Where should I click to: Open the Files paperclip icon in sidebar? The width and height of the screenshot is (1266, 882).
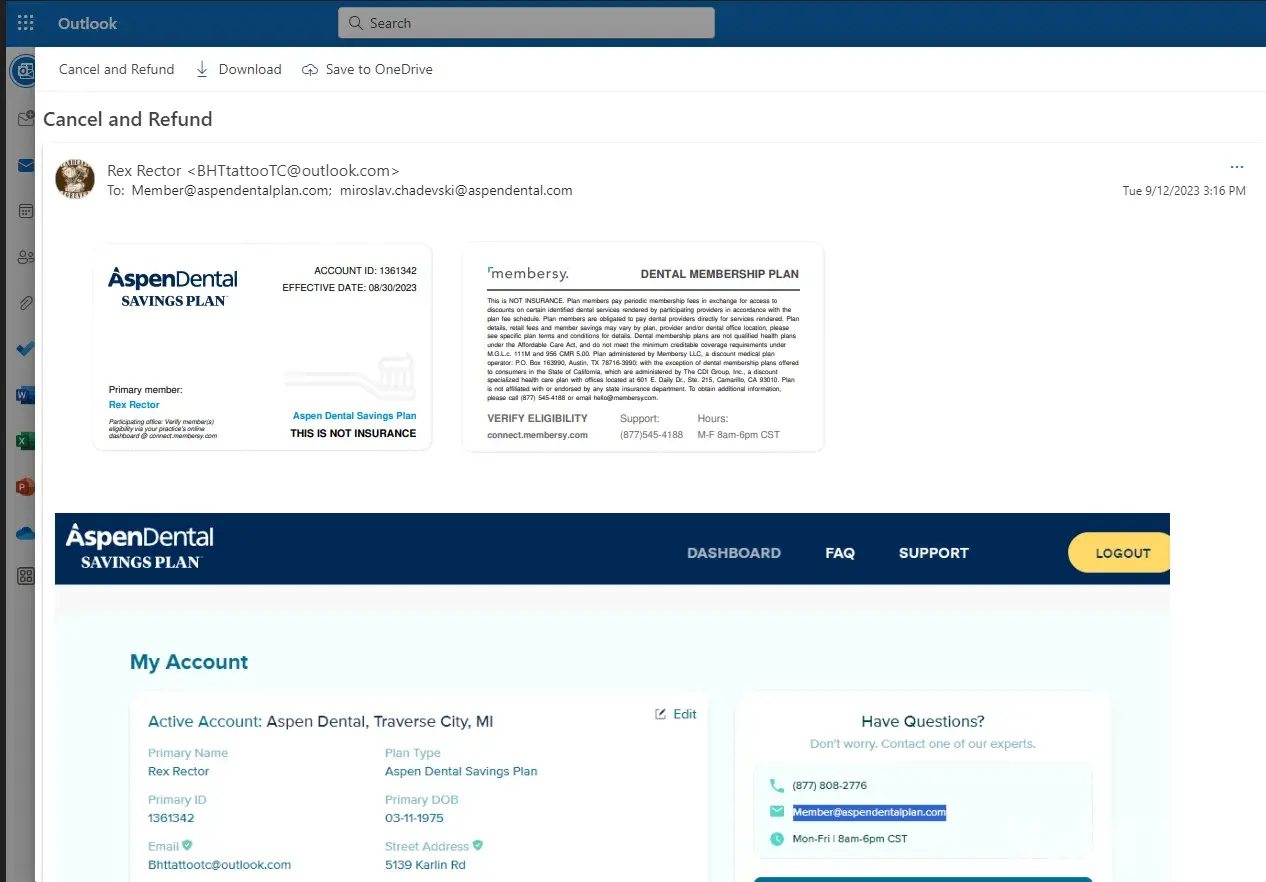click(26, 303)
